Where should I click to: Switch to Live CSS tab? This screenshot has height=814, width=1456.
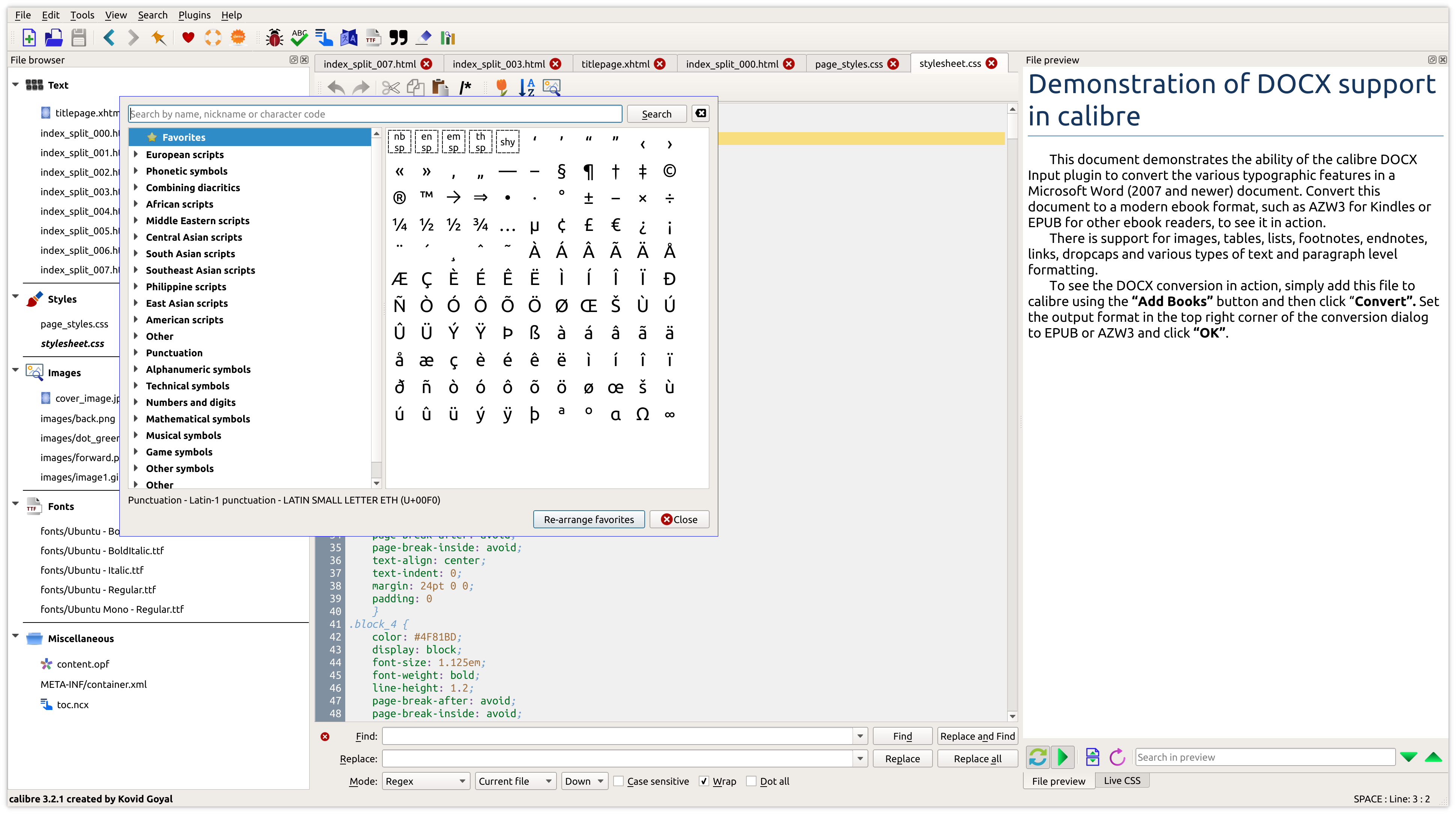tap(1122, 781)
